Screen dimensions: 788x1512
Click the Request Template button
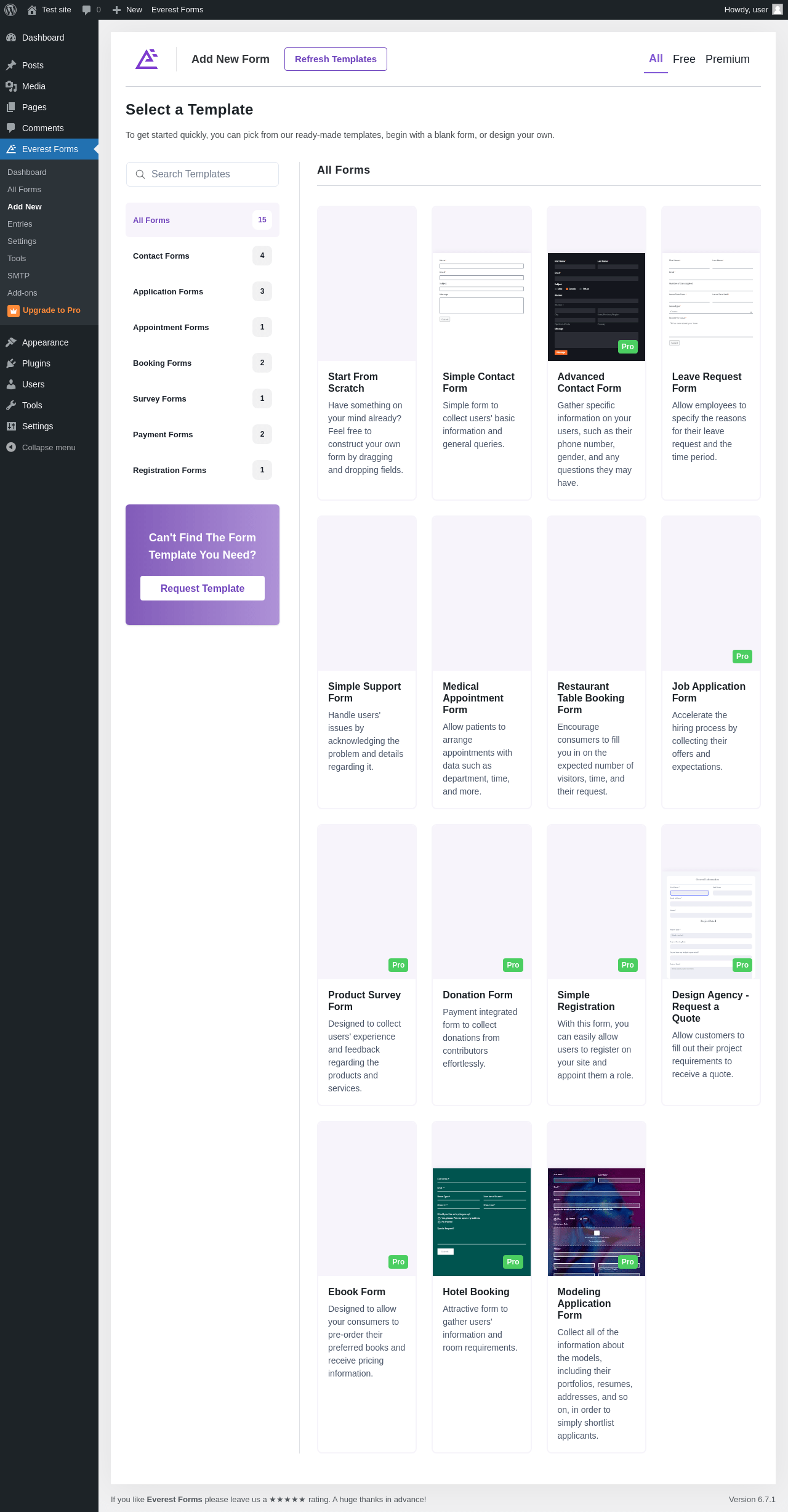coord(203,588)
